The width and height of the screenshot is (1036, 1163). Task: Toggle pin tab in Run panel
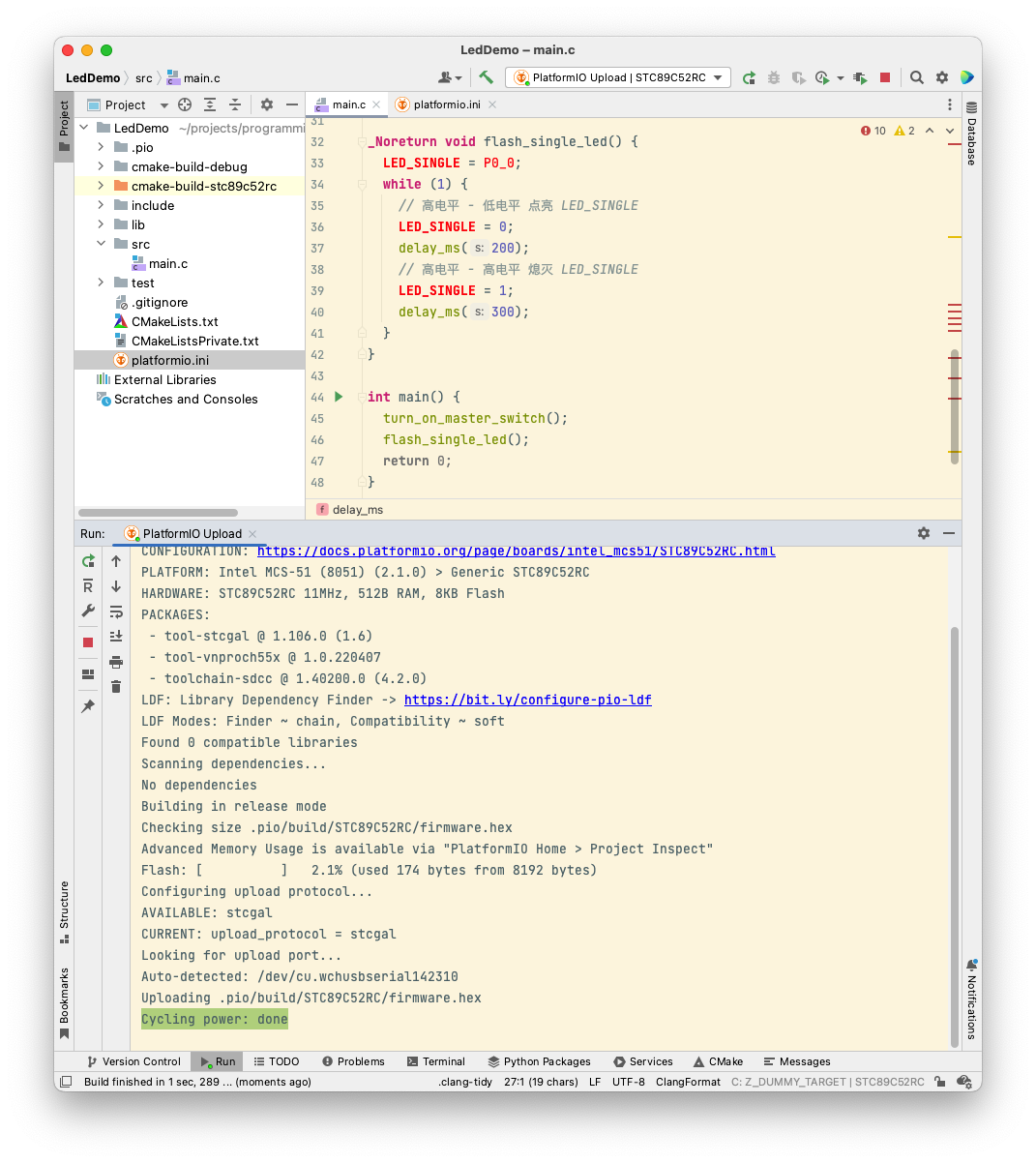88,706
